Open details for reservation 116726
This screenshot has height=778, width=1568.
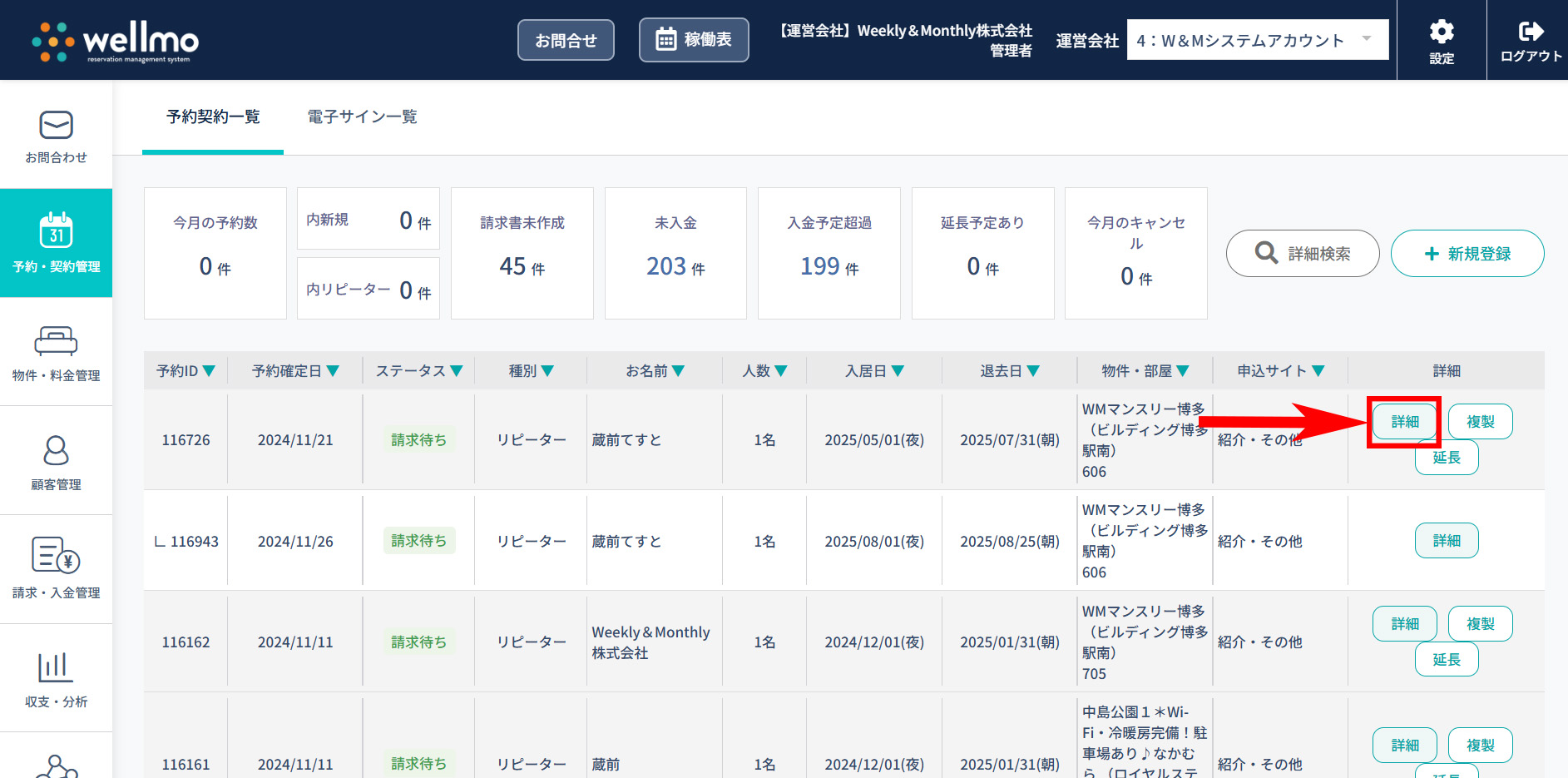(1405, 422)
